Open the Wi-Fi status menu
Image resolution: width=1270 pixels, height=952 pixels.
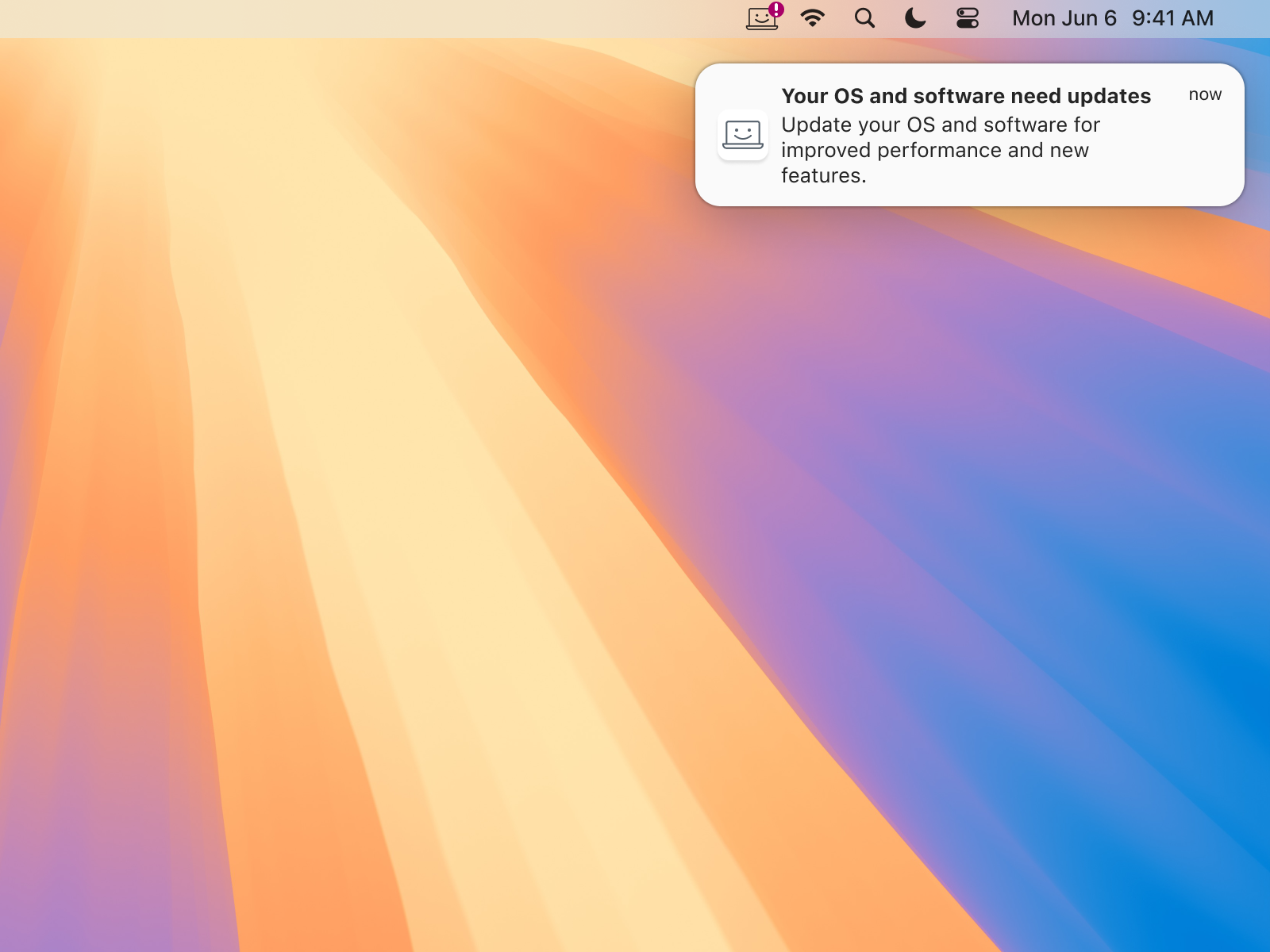[813, 18]
